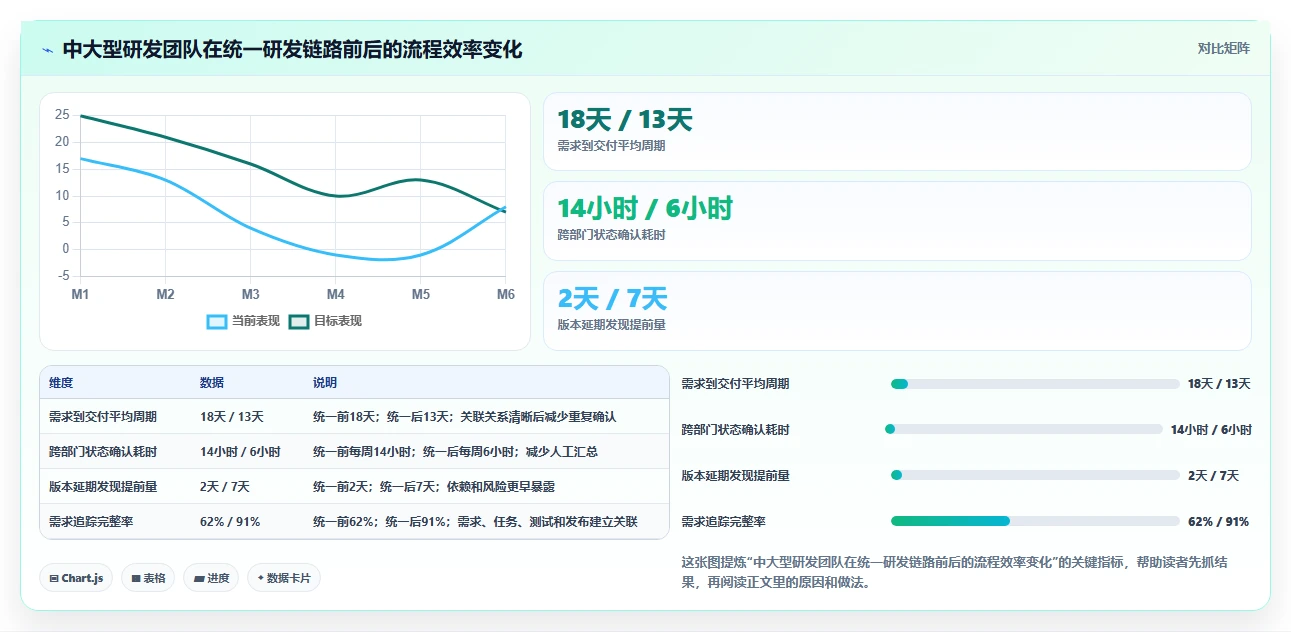Viewport: 1291px width, 632px height.
Task: Click the description starting 统一前每周14小时
Action: [x=456, y=451]
